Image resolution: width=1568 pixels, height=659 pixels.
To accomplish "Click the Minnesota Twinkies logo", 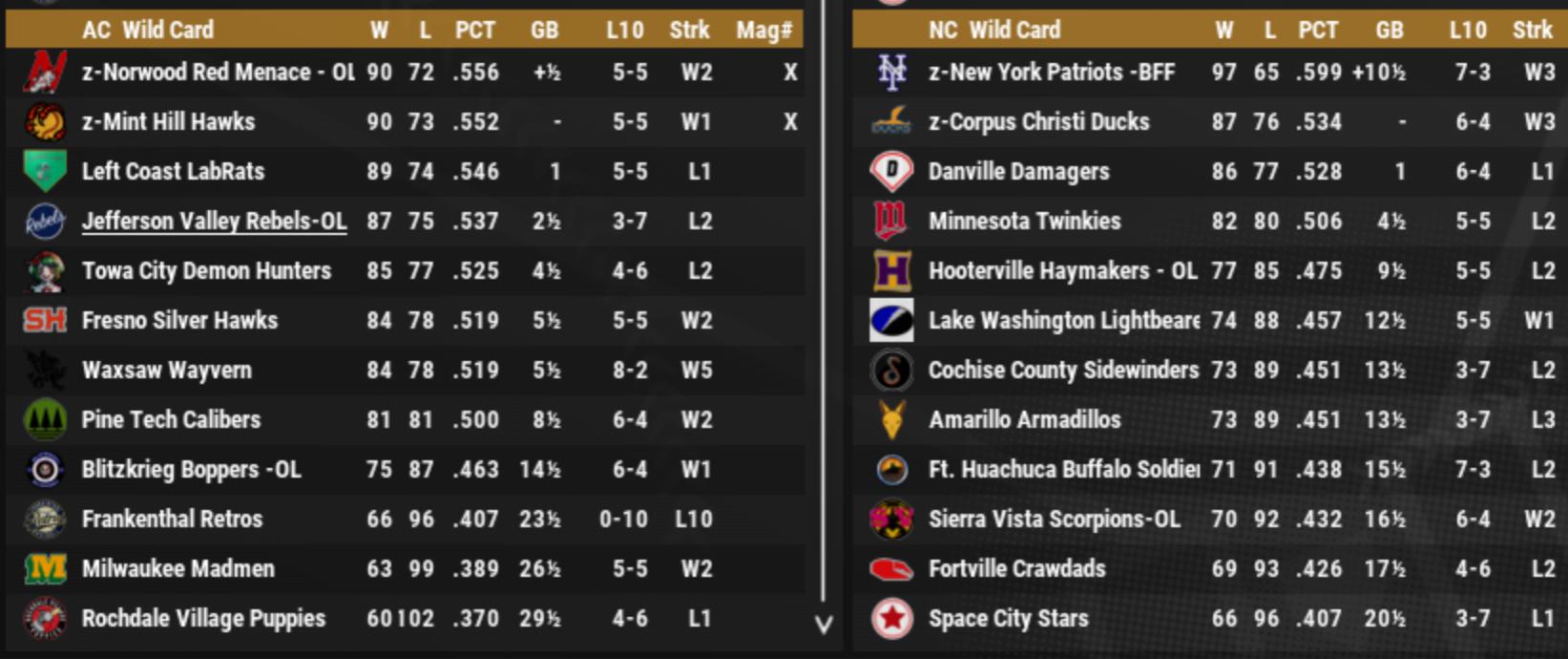I will coord(891,222).
